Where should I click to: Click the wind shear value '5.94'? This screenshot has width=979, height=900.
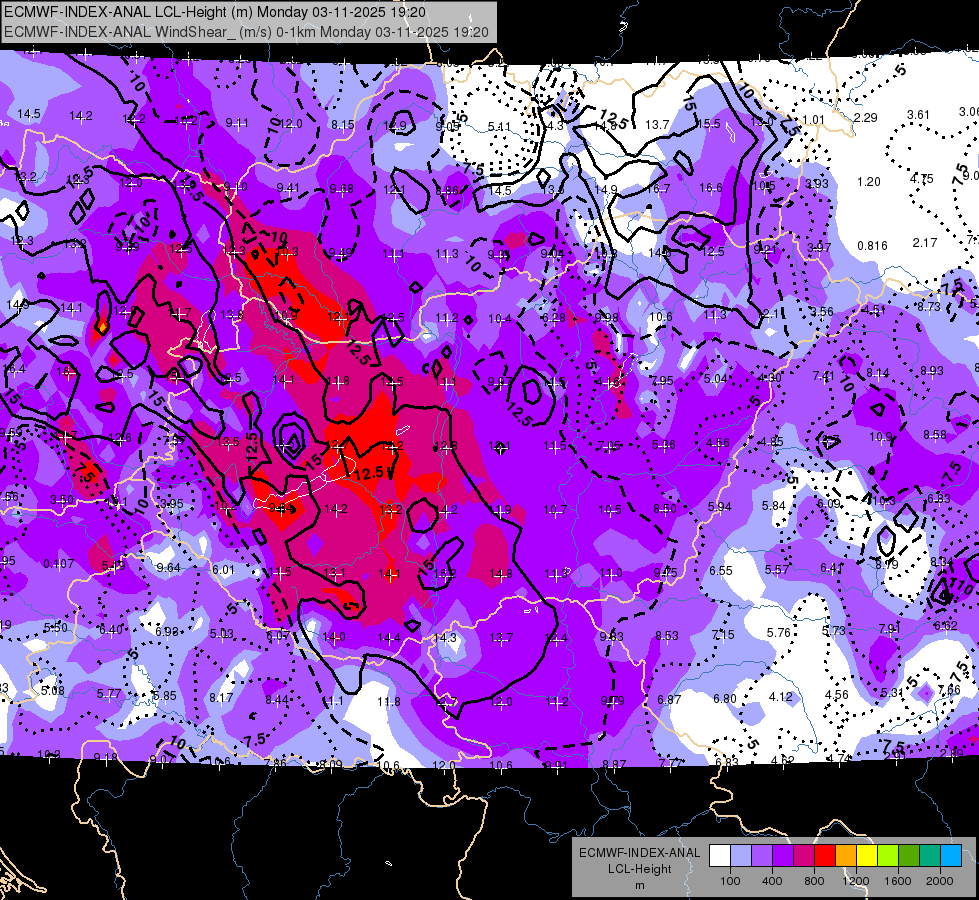719,507
